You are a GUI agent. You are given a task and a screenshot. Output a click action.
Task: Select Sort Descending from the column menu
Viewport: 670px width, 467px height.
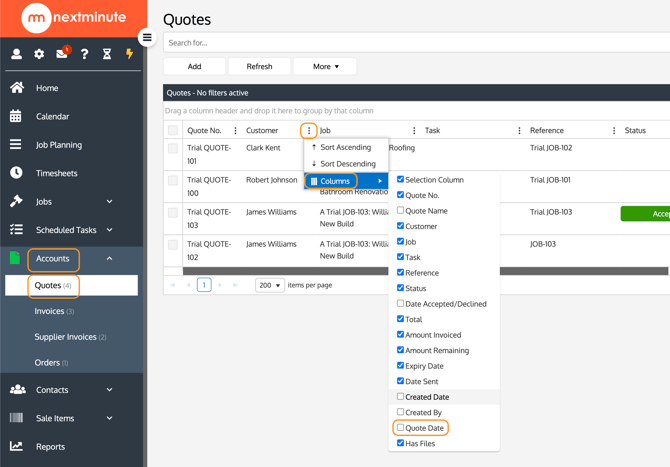click(347, 164)
